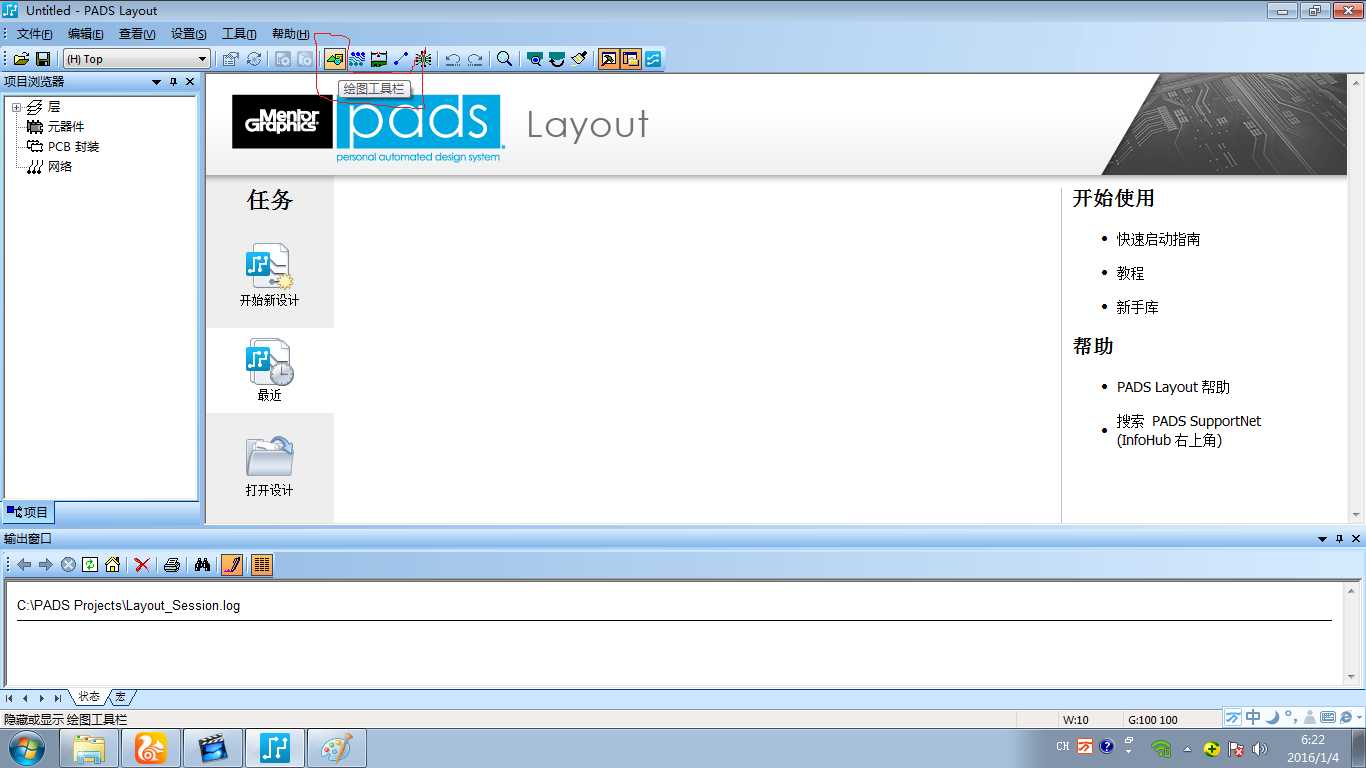Click the Zoom magnifier icon
This screenshot has height=768, width=1366.
[504, 59]
